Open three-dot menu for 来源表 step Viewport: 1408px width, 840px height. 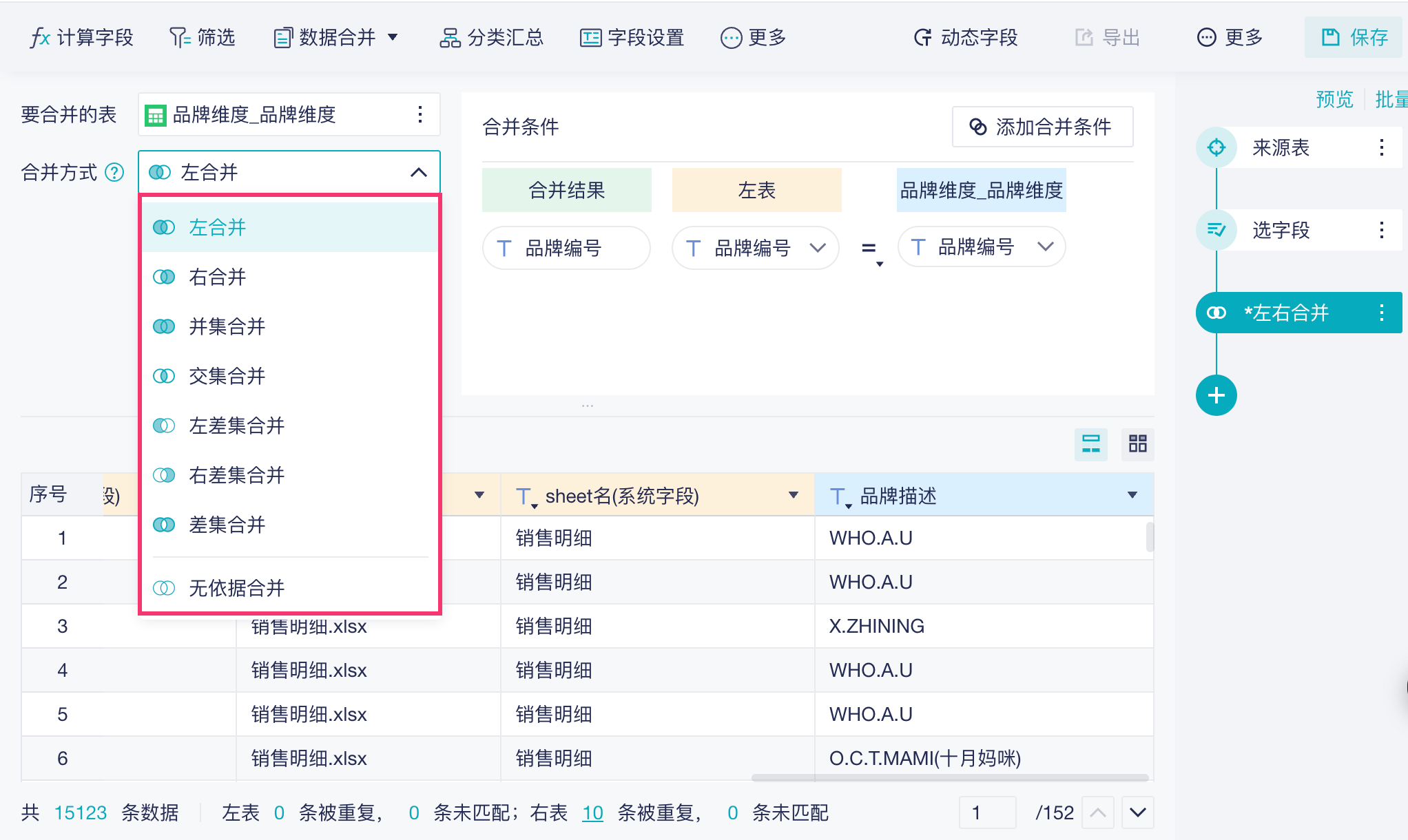tap(1381, 147)
